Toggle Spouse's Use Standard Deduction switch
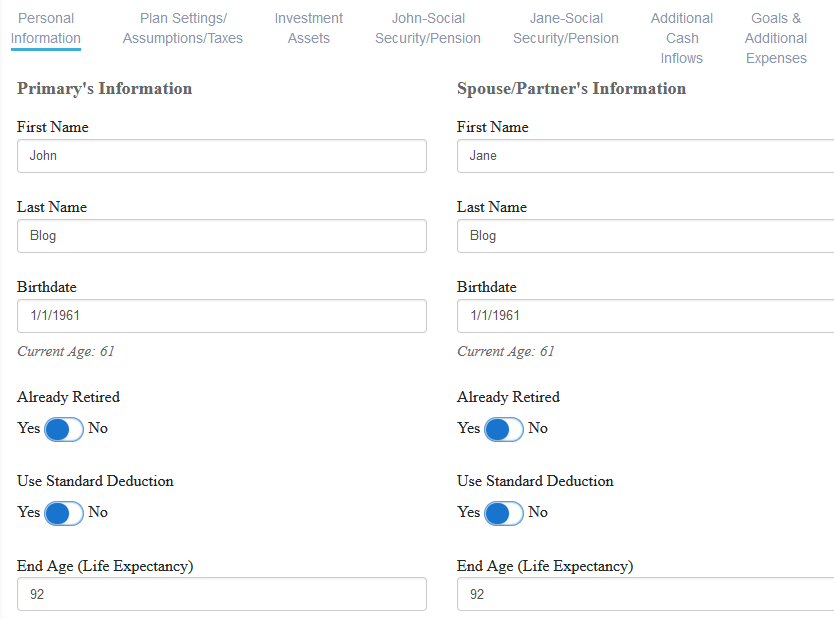834x619 pixels. pyautogui.click(x=503, y=513)
